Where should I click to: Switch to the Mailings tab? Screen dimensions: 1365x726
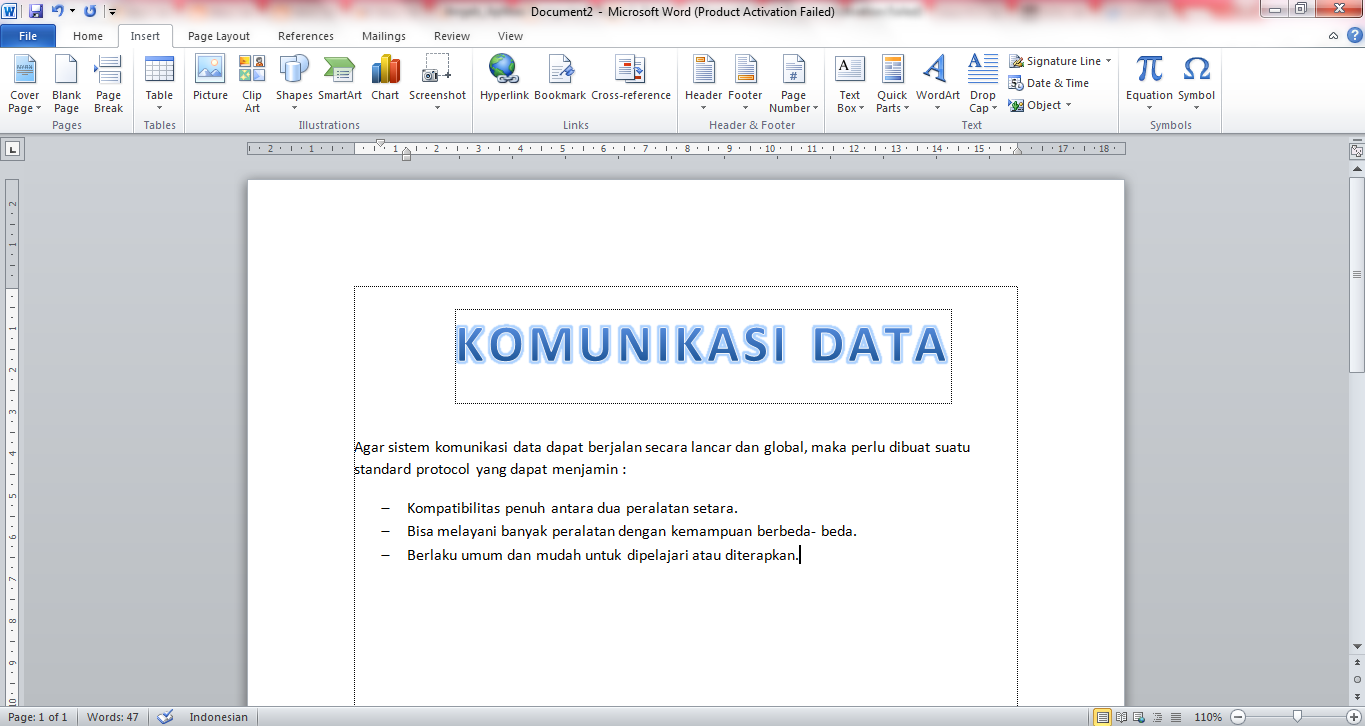(384, 36)
